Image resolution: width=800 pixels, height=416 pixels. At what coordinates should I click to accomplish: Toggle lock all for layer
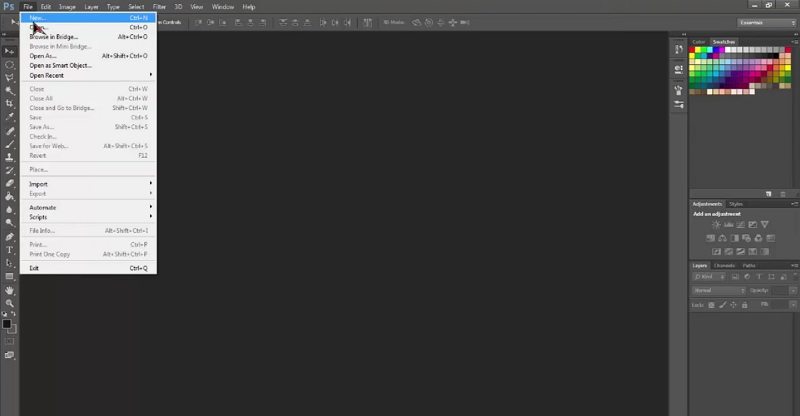pyautogui.click(x=744, y=305)
